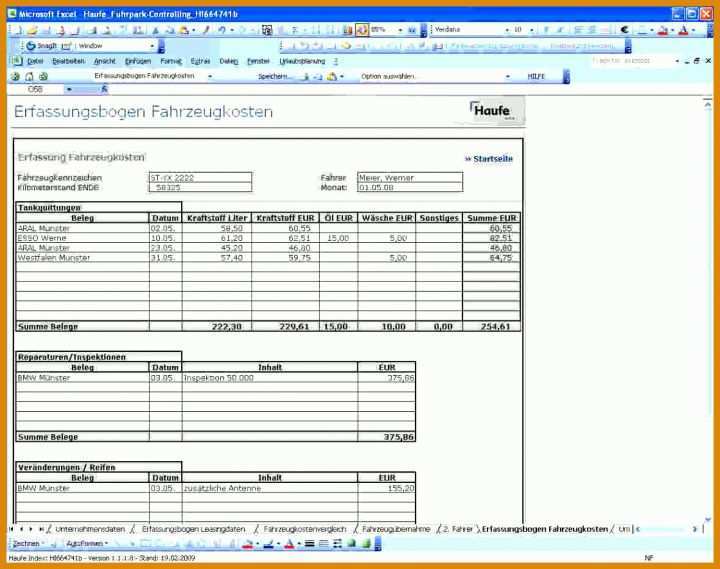Click the HILFE button

[x=536, y=77]
